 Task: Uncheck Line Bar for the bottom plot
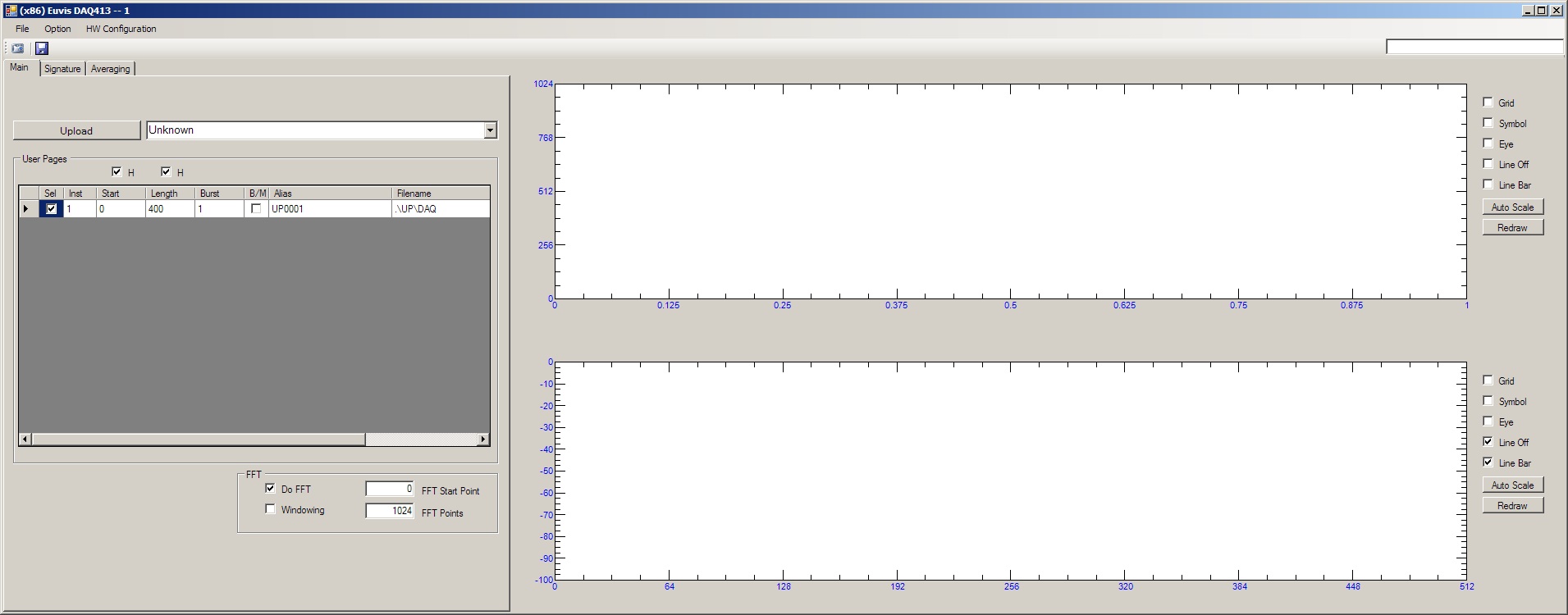pyautogui.click(x=1488, y=462)
